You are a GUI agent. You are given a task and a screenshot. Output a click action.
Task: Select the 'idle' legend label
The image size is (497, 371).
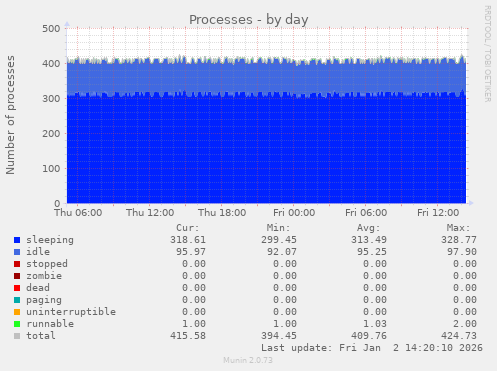(x=38, y=252)
